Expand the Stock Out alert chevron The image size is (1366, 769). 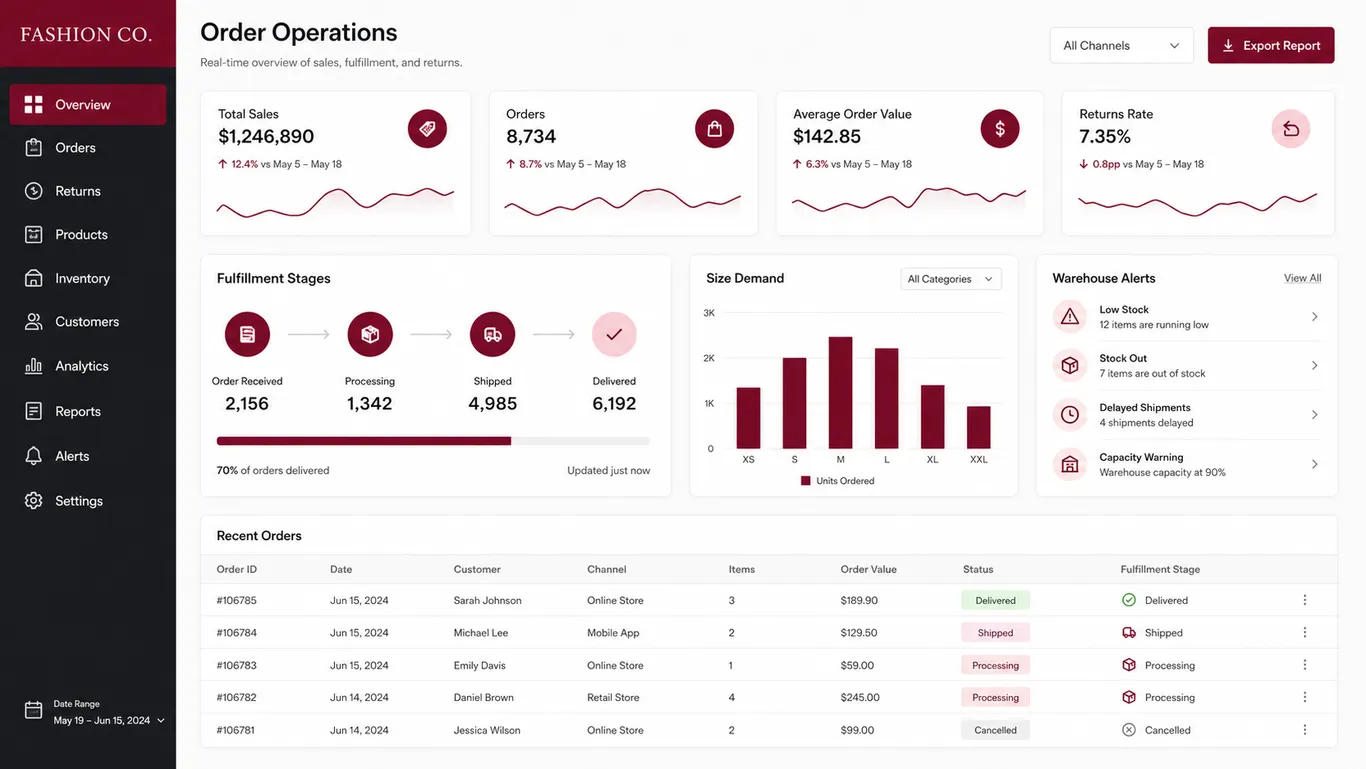[1314, 366]
